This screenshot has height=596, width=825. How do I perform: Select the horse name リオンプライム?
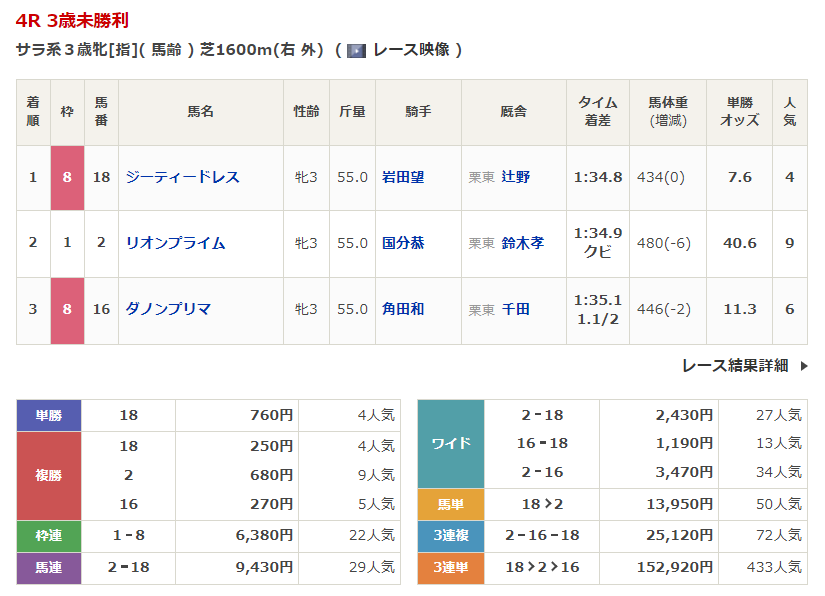175,243
